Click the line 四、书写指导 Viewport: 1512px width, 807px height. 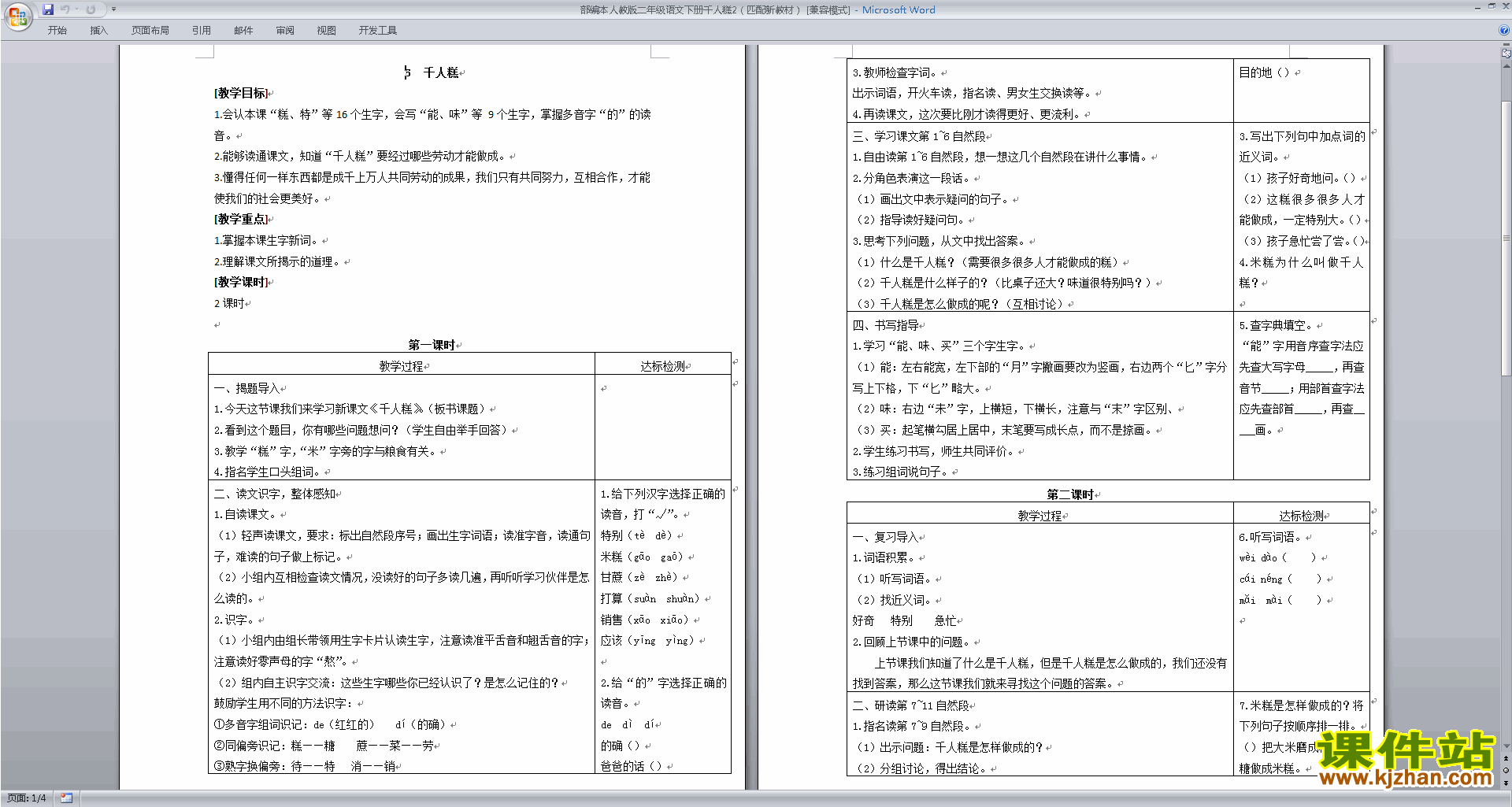click(885, 325)
